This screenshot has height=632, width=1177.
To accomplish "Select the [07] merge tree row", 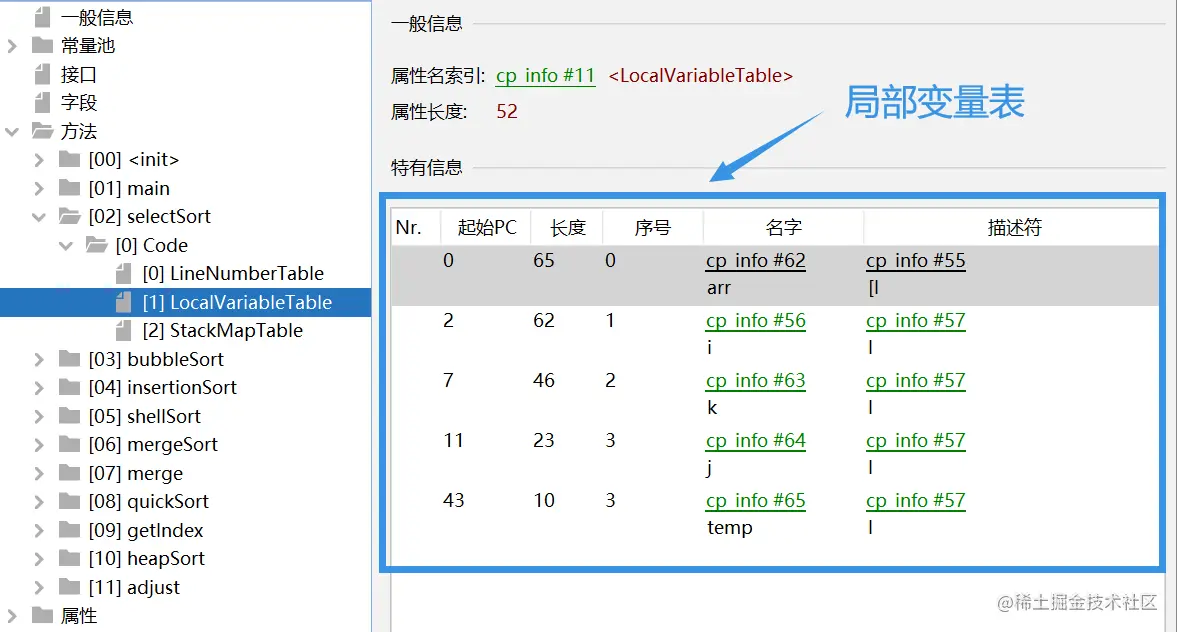I will (185, 474).
